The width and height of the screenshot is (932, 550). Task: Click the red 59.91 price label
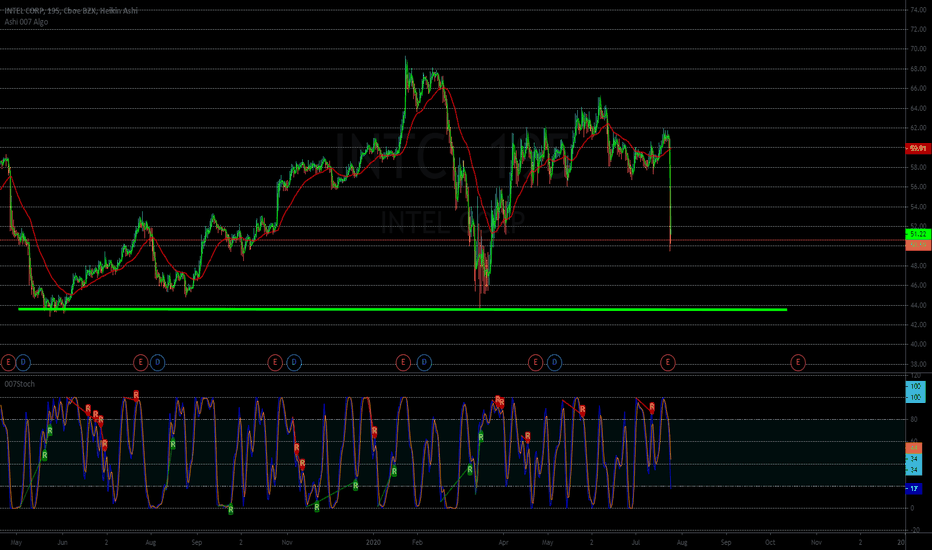click(918, 148)
